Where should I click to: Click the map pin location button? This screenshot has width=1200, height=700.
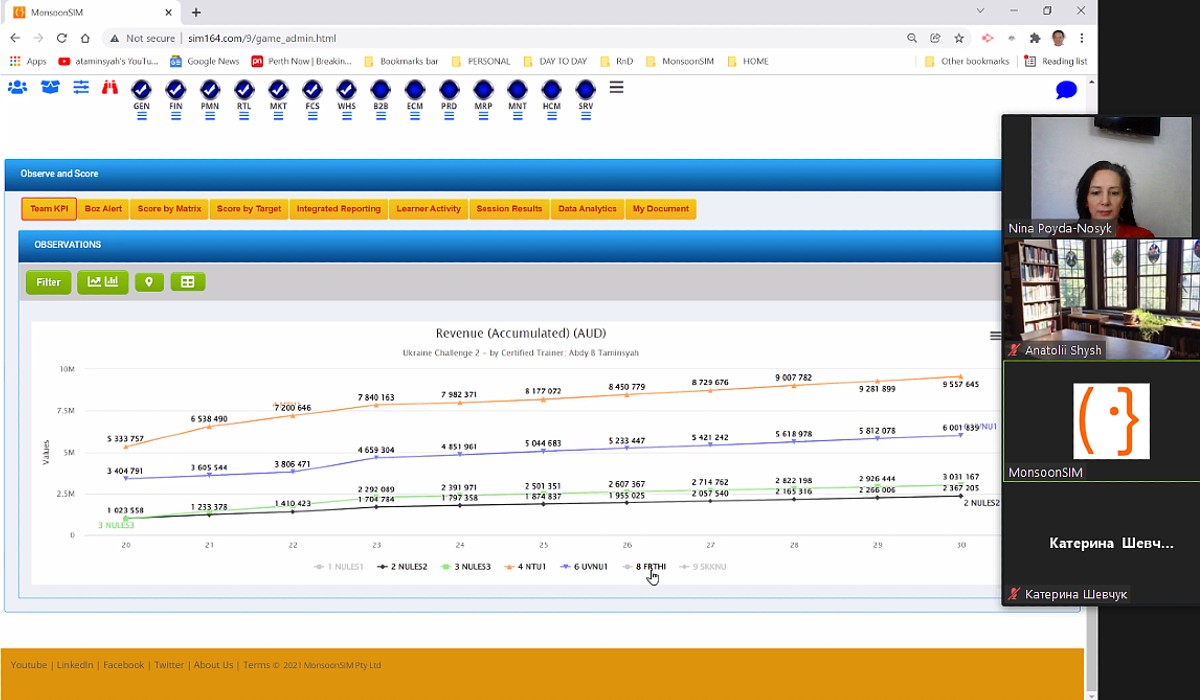tap(149, 282)
